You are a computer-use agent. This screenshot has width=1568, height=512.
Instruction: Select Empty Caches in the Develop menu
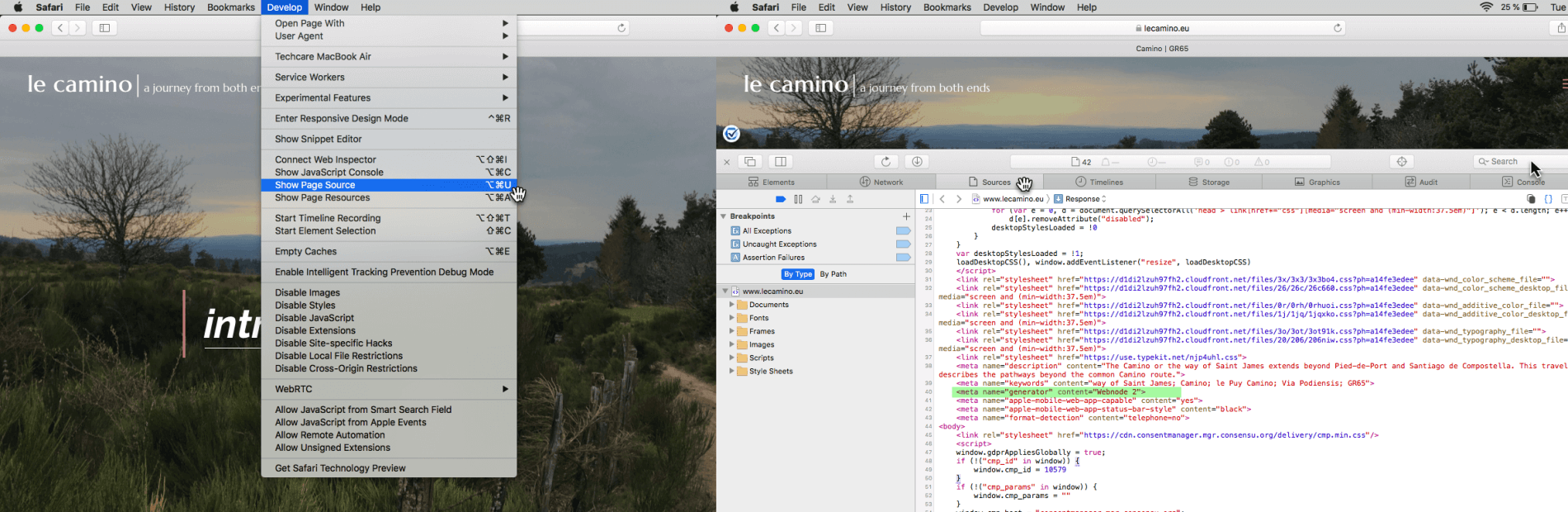pyautogui.click(x=389, y=252)
